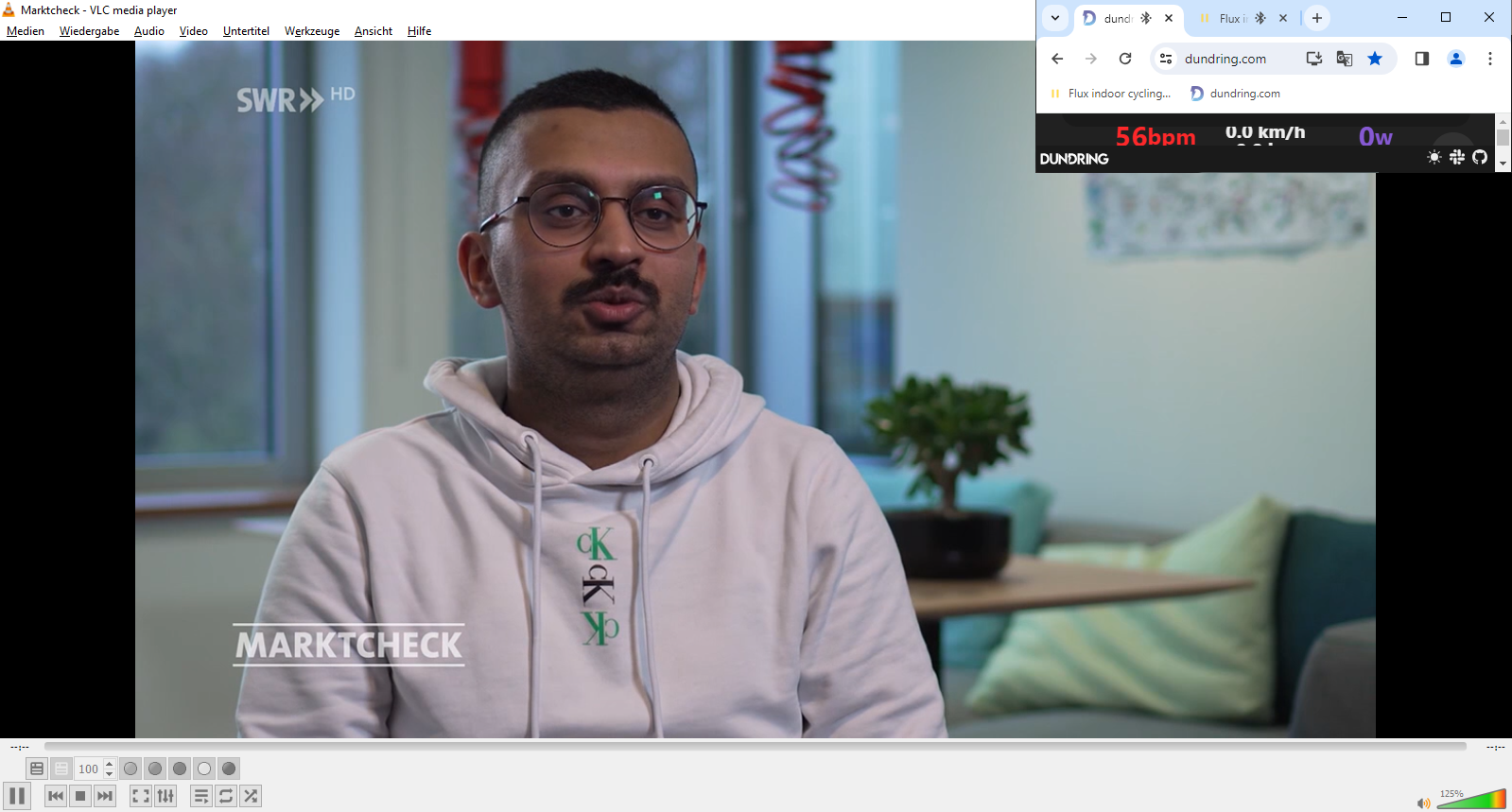
Task: Click Chrome translate page icon
Action: pos(1344,59)
